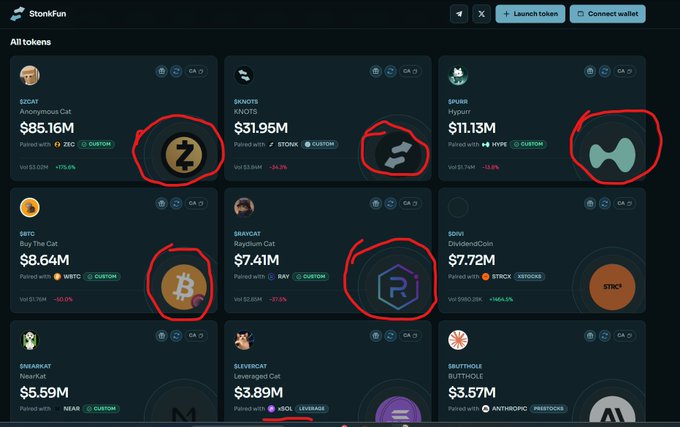Click the swap icon on $NEARKAT card

click(x=176, y=336)
